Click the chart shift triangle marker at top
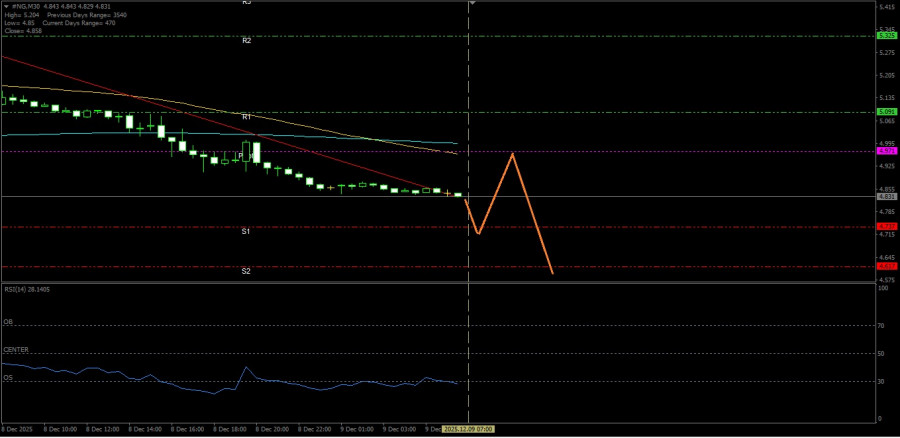 click(x=472, y=4)
